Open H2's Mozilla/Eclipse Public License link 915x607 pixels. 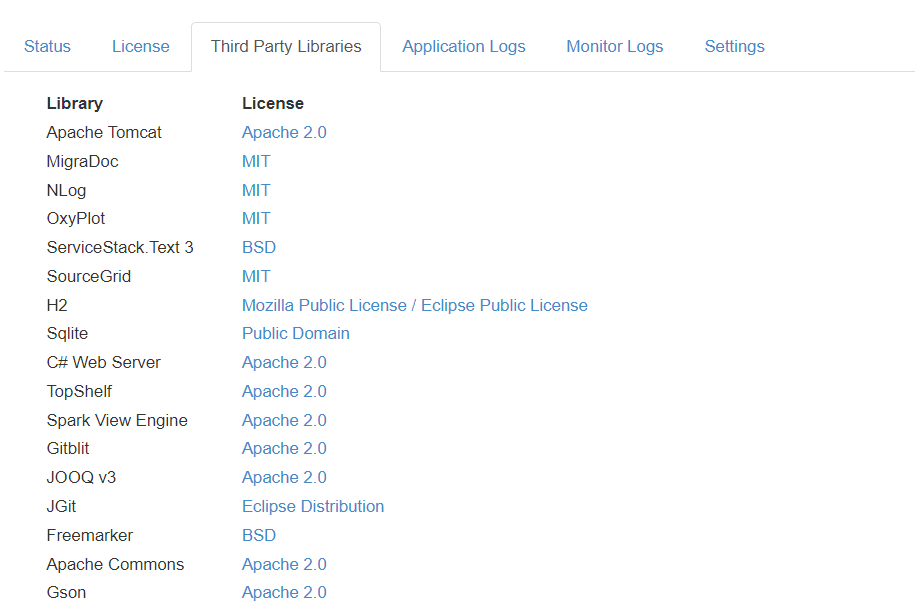[414, 305]
